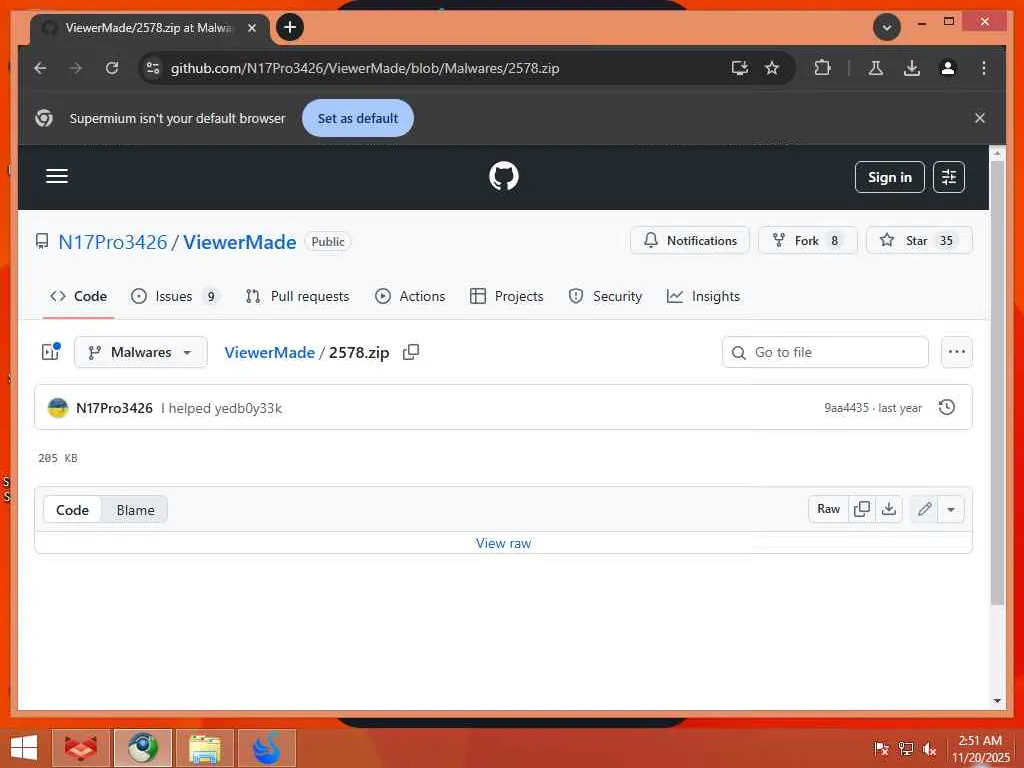Open a new browser tab
The image size is (1024, 768).
(290, 27)
